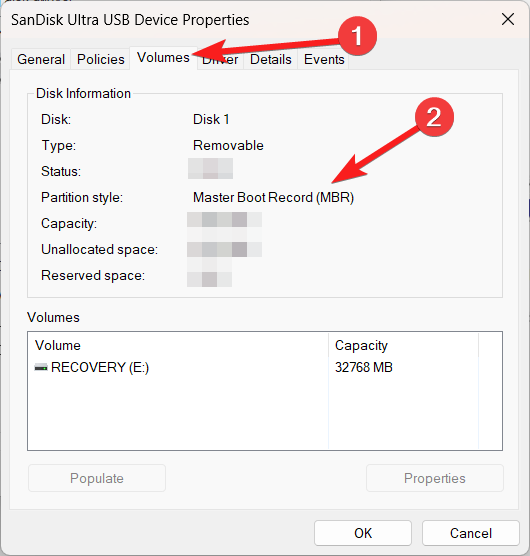
Task: Click the 32768 MB capacity cell
Action: coord(364,367)
